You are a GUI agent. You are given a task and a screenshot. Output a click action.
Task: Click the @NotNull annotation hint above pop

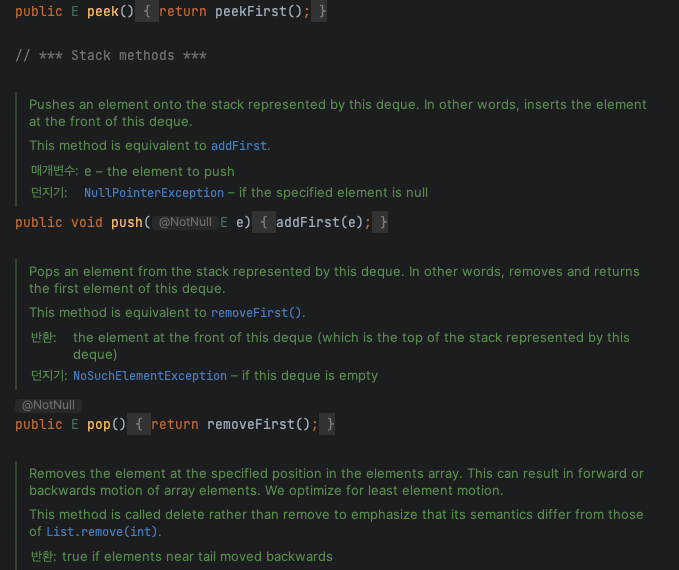(48, 405)
